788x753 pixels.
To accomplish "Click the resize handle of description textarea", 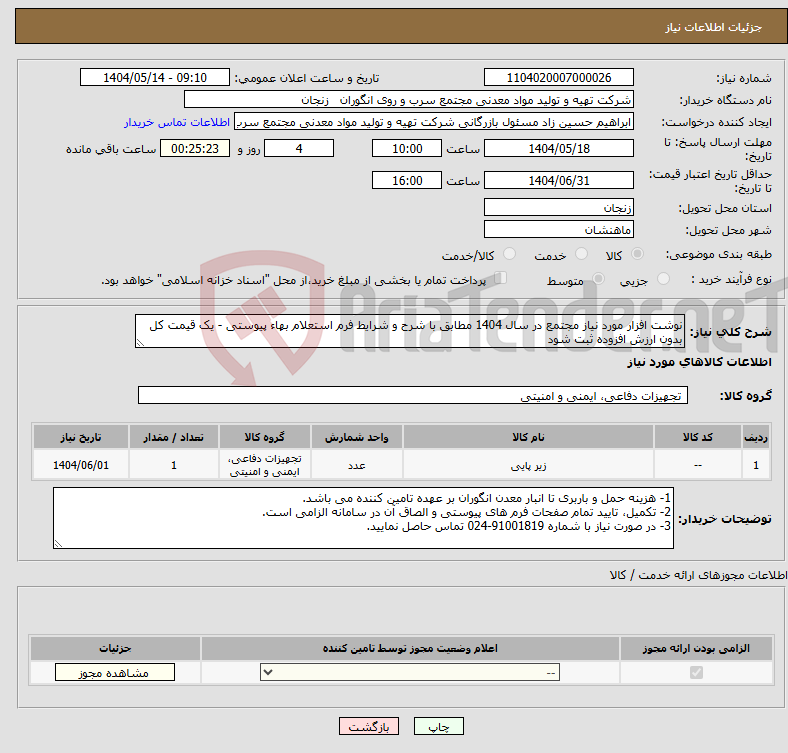I will coord(140,343).
